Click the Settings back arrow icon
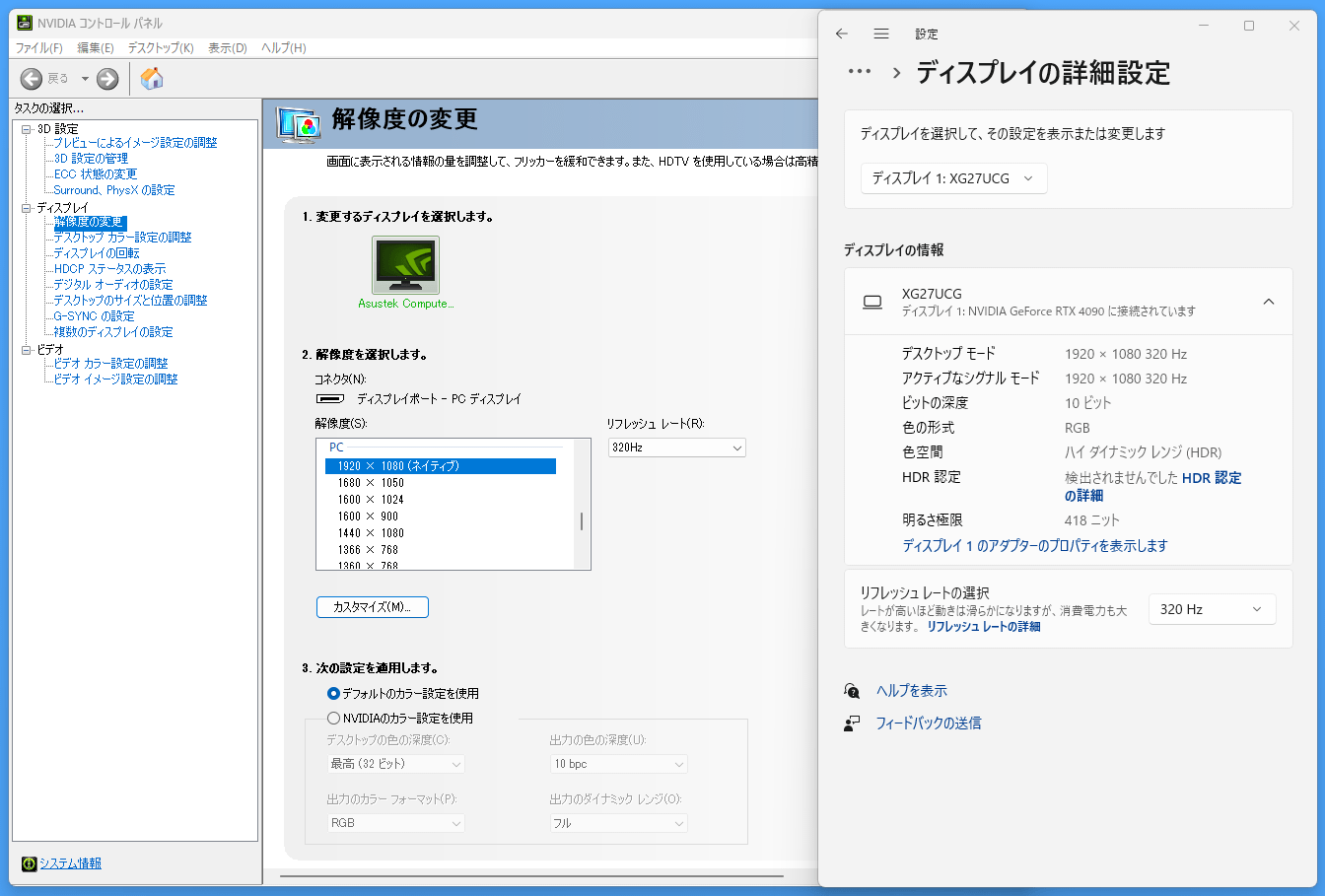Image resolution: width=1325 pixels, height=896 pixels. coord(841,34)
